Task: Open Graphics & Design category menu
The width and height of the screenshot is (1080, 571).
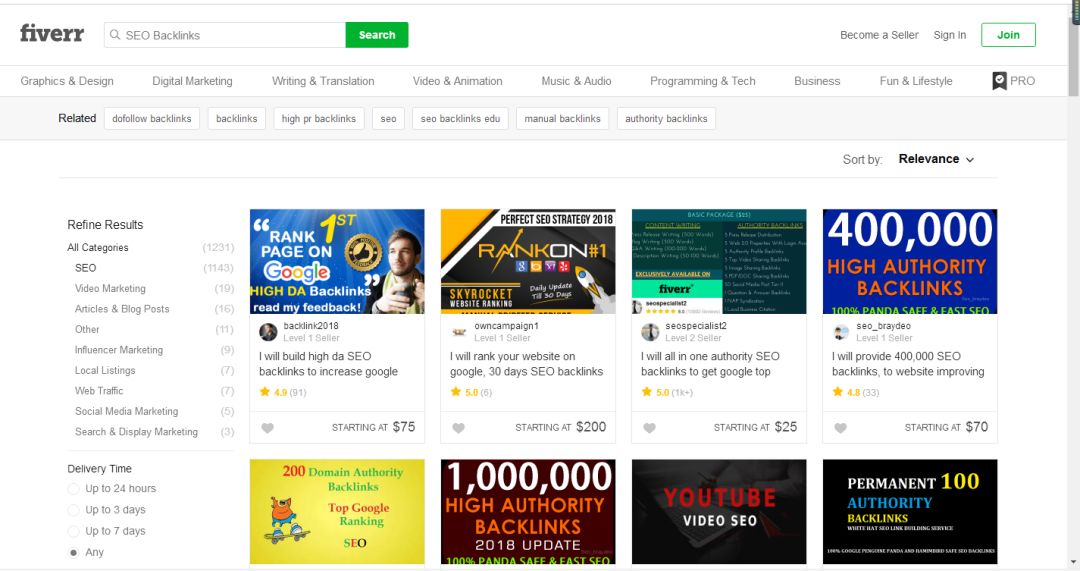Action: pyautogui.click(x=67, y=81)
